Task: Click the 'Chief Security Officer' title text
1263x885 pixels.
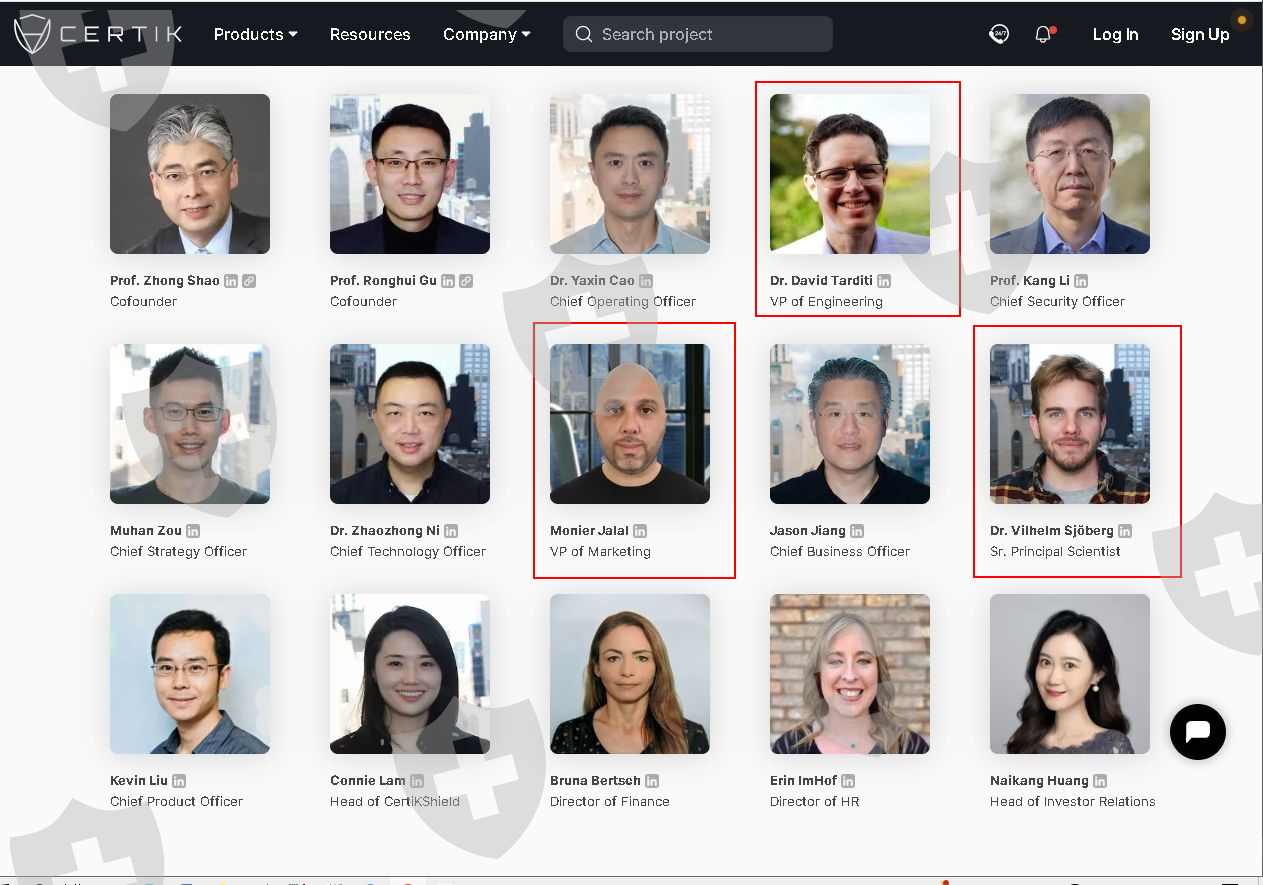Action: [1057, 302]
